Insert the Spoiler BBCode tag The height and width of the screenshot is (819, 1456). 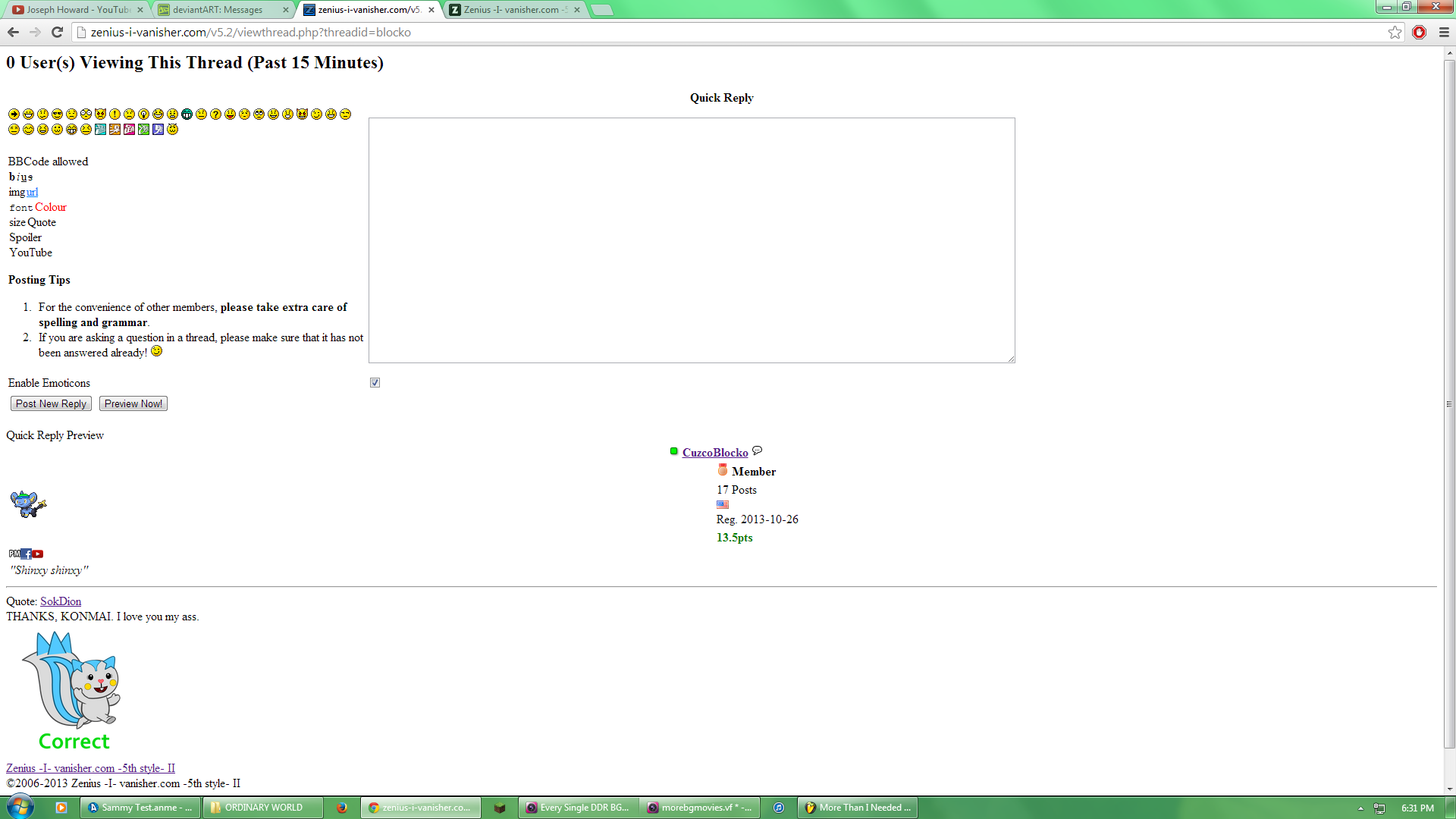(x=25, y=237)
